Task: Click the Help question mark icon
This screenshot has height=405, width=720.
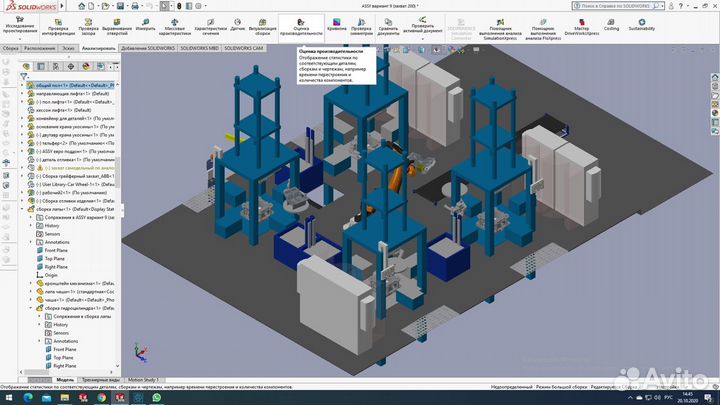Action: click(681, 6)
